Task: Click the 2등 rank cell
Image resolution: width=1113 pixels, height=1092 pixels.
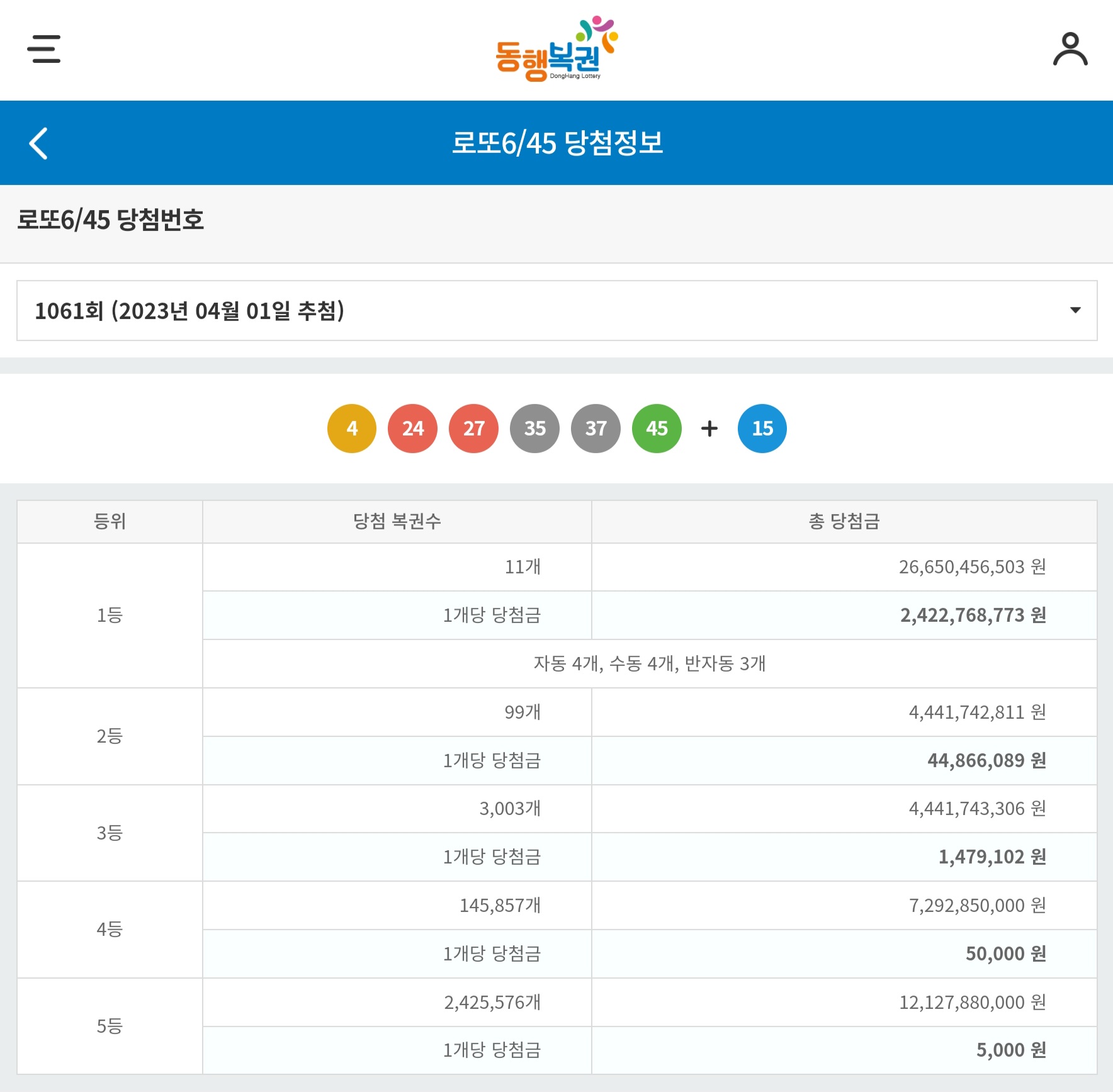Action: click(110, 736)
